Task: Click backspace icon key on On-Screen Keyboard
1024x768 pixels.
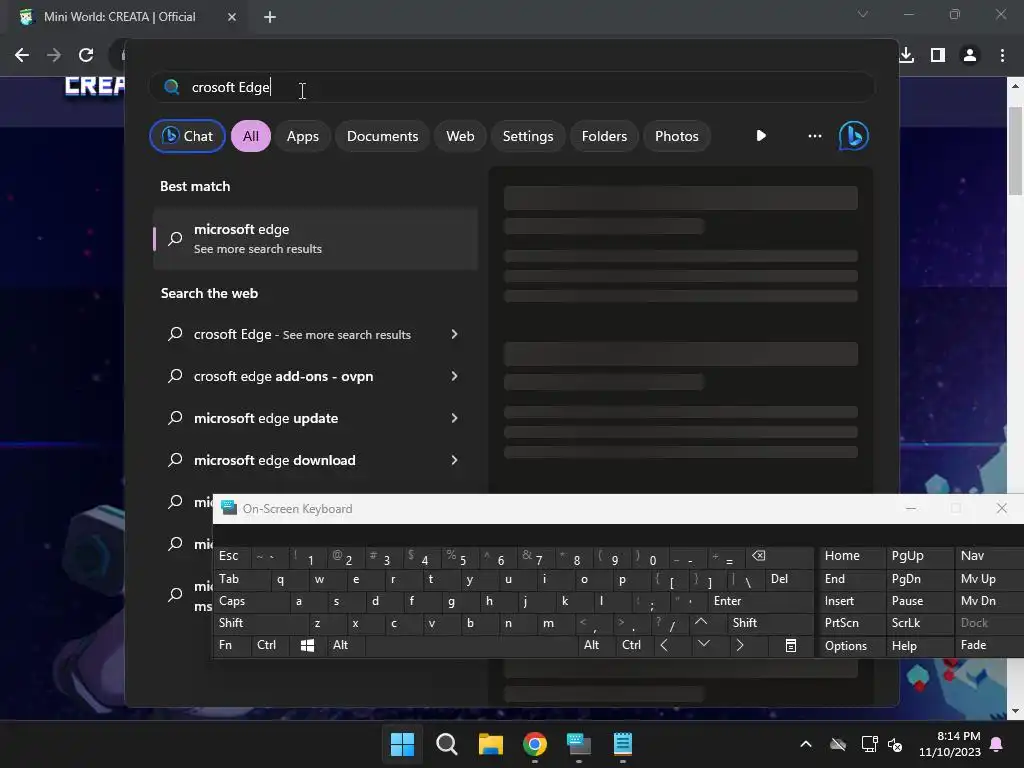Action: [780, 556]
